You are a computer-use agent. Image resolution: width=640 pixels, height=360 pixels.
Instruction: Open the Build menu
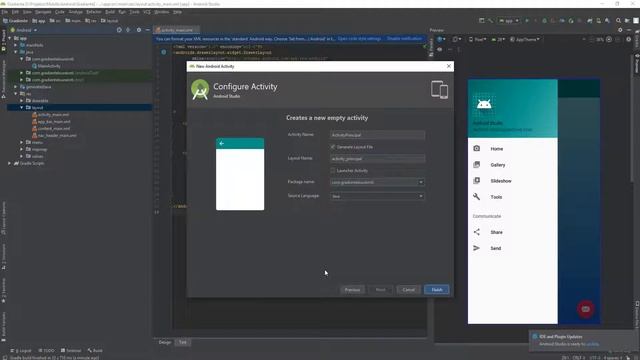click(110, 12)
